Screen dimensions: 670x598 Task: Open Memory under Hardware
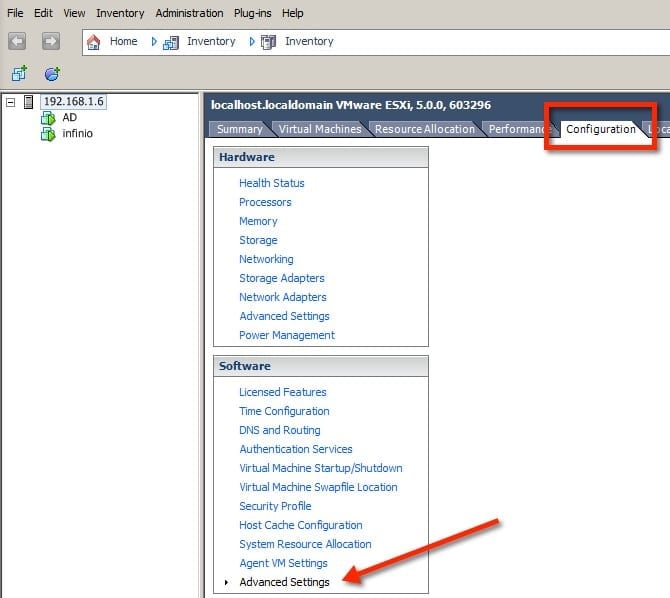pyautogui.click(x=259, y=221)
